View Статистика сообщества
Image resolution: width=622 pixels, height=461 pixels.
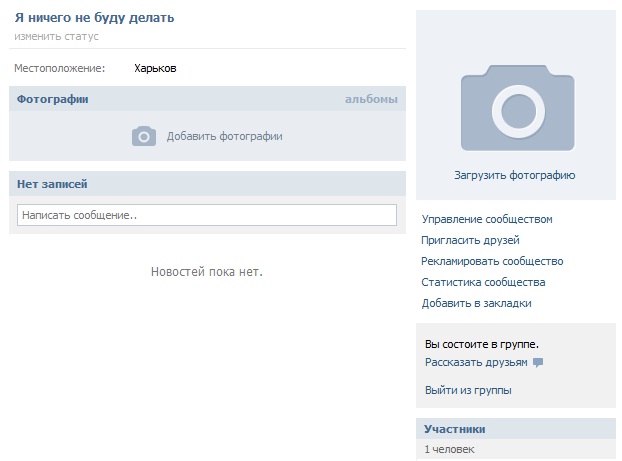point(483,282)
